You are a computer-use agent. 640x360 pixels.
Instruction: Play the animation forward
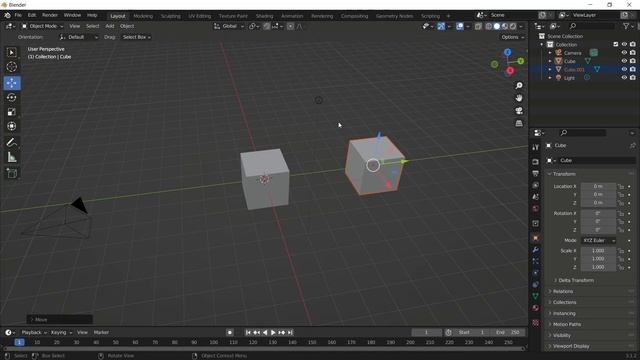click(x=273, y=333)
